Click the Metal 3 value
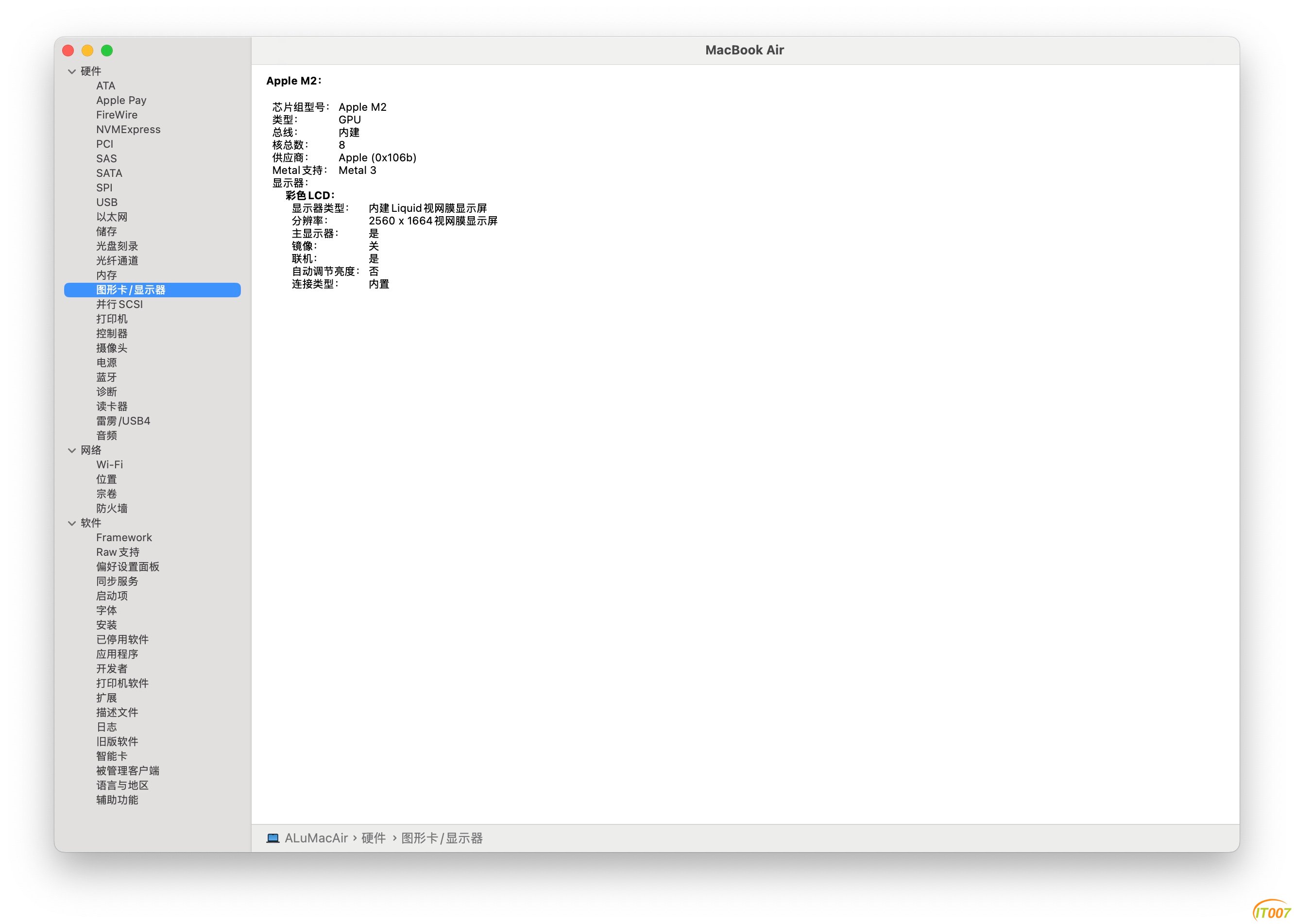This screenshot has height=924, width=1294. coord(357,170)
